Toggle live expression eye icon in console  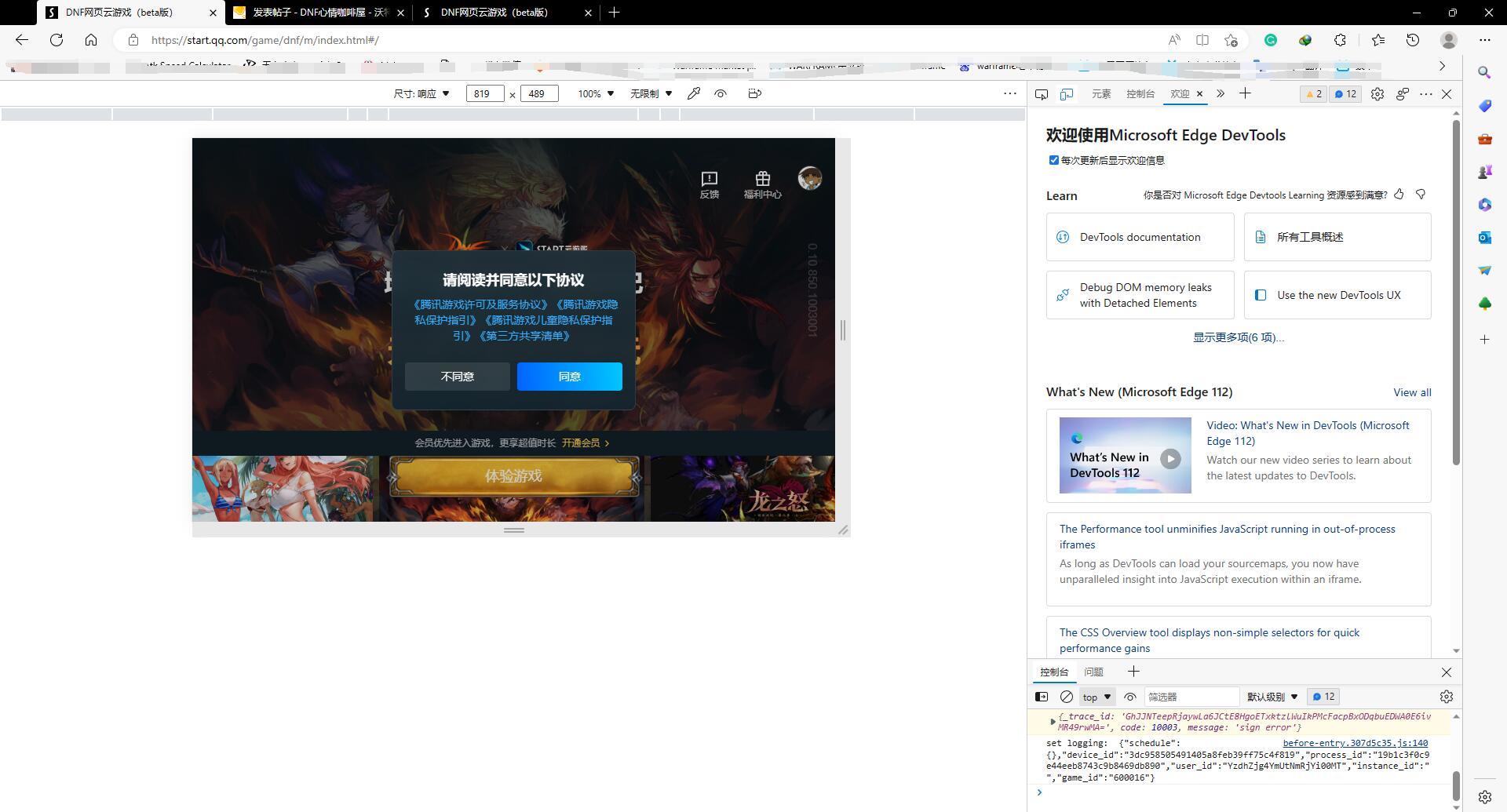tap(1130, 697)
